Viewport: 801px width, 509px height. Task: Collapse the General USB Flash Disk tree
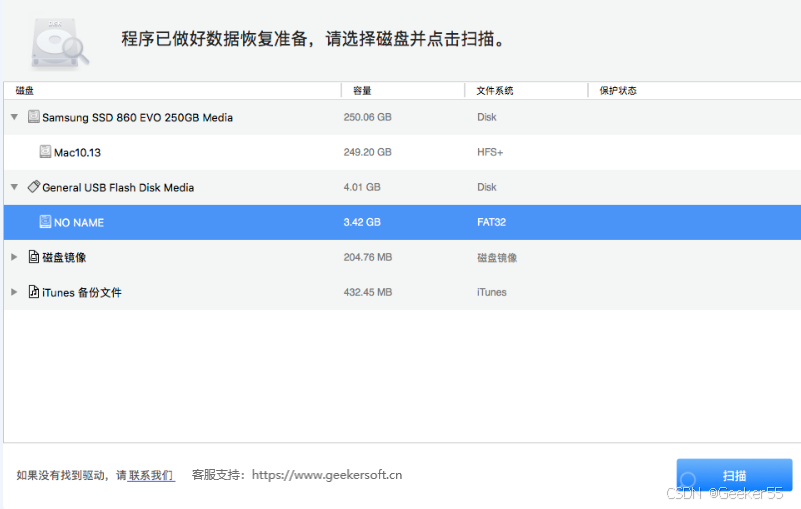[x=14, y=187]
